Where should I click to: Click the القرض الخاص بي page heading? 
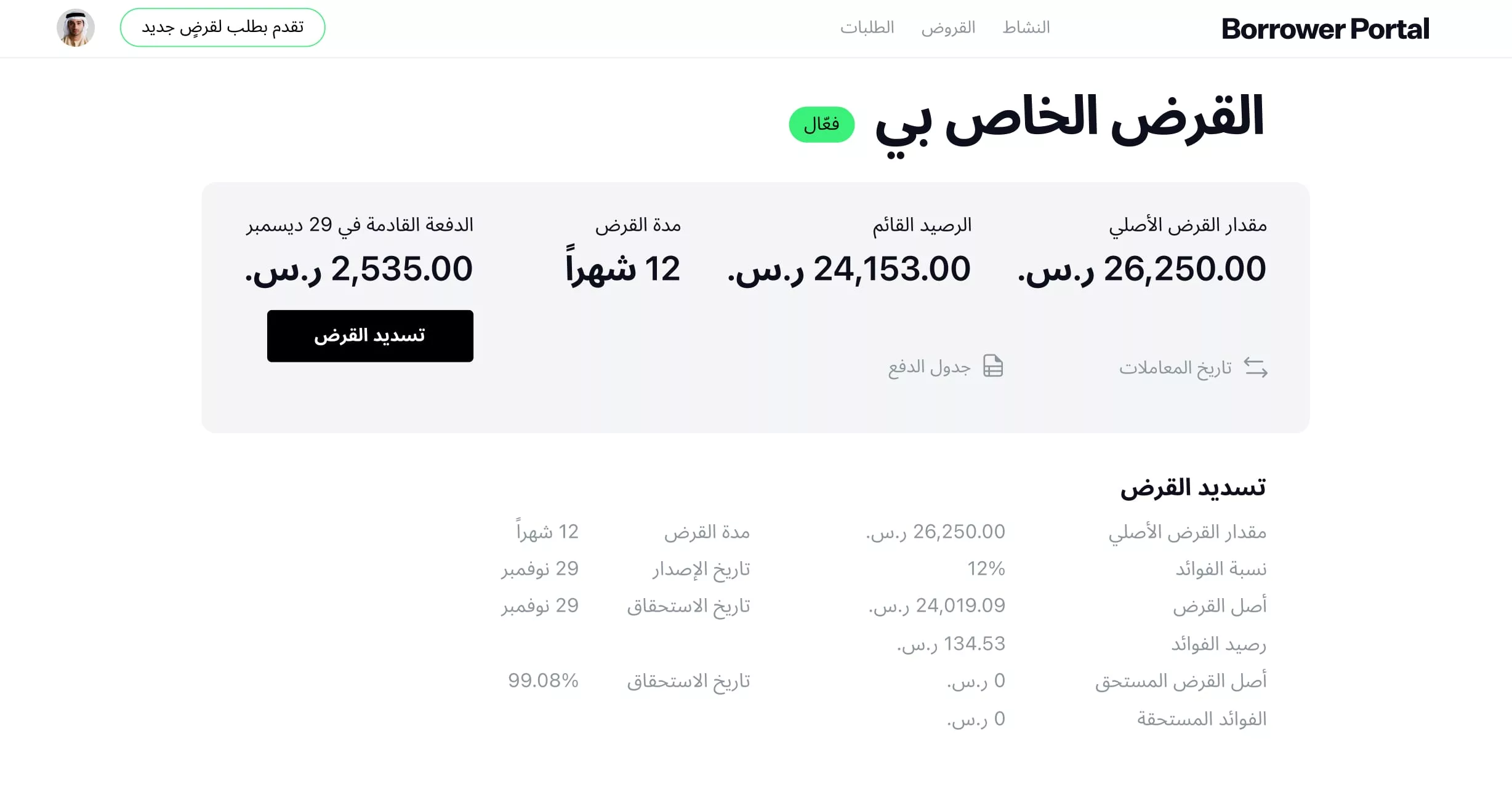(x=1069, y=121)
